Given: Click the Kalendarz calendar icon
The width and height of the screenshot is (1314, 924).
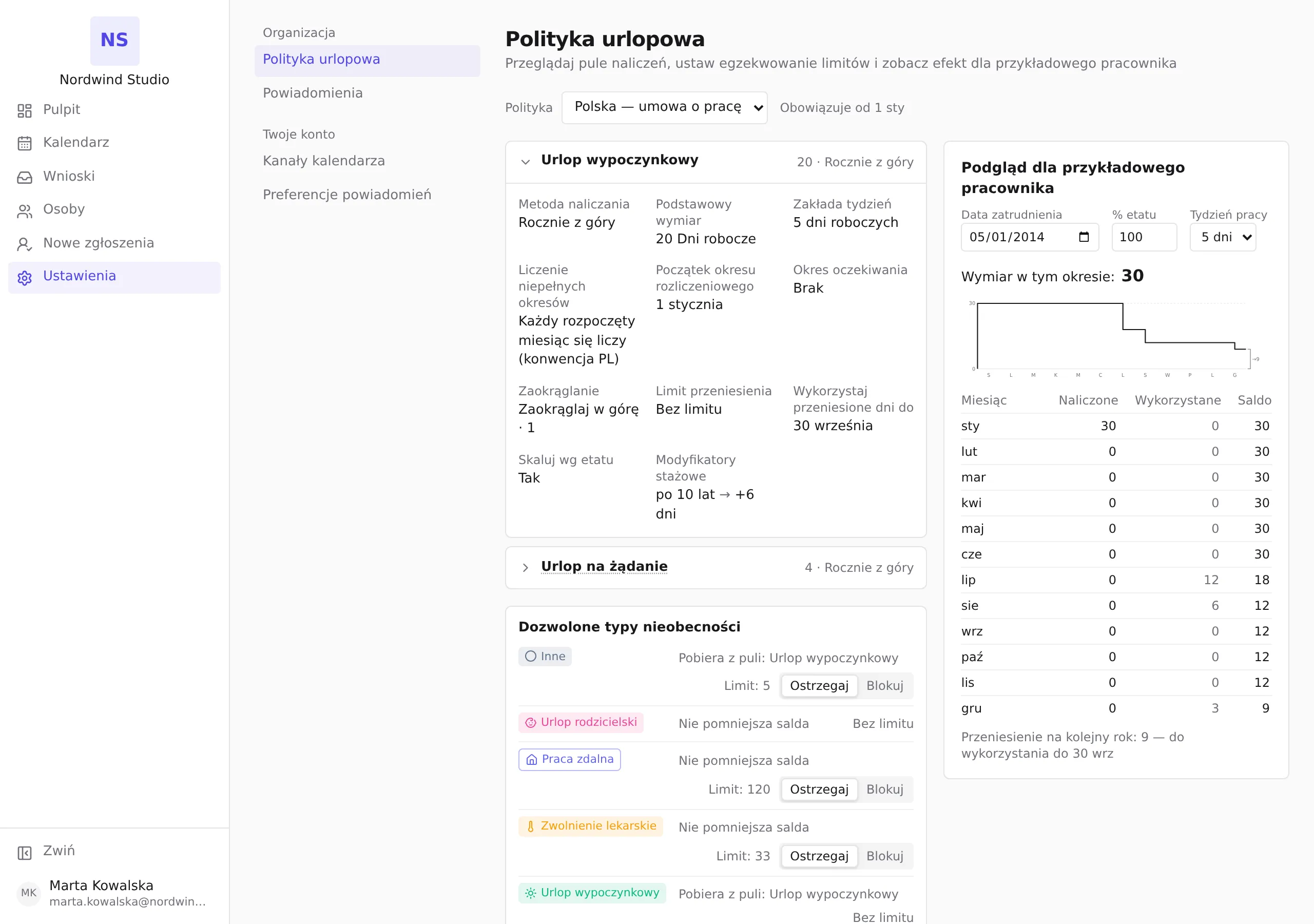Looking at the screenshot, I should click(x=25, y=143).
